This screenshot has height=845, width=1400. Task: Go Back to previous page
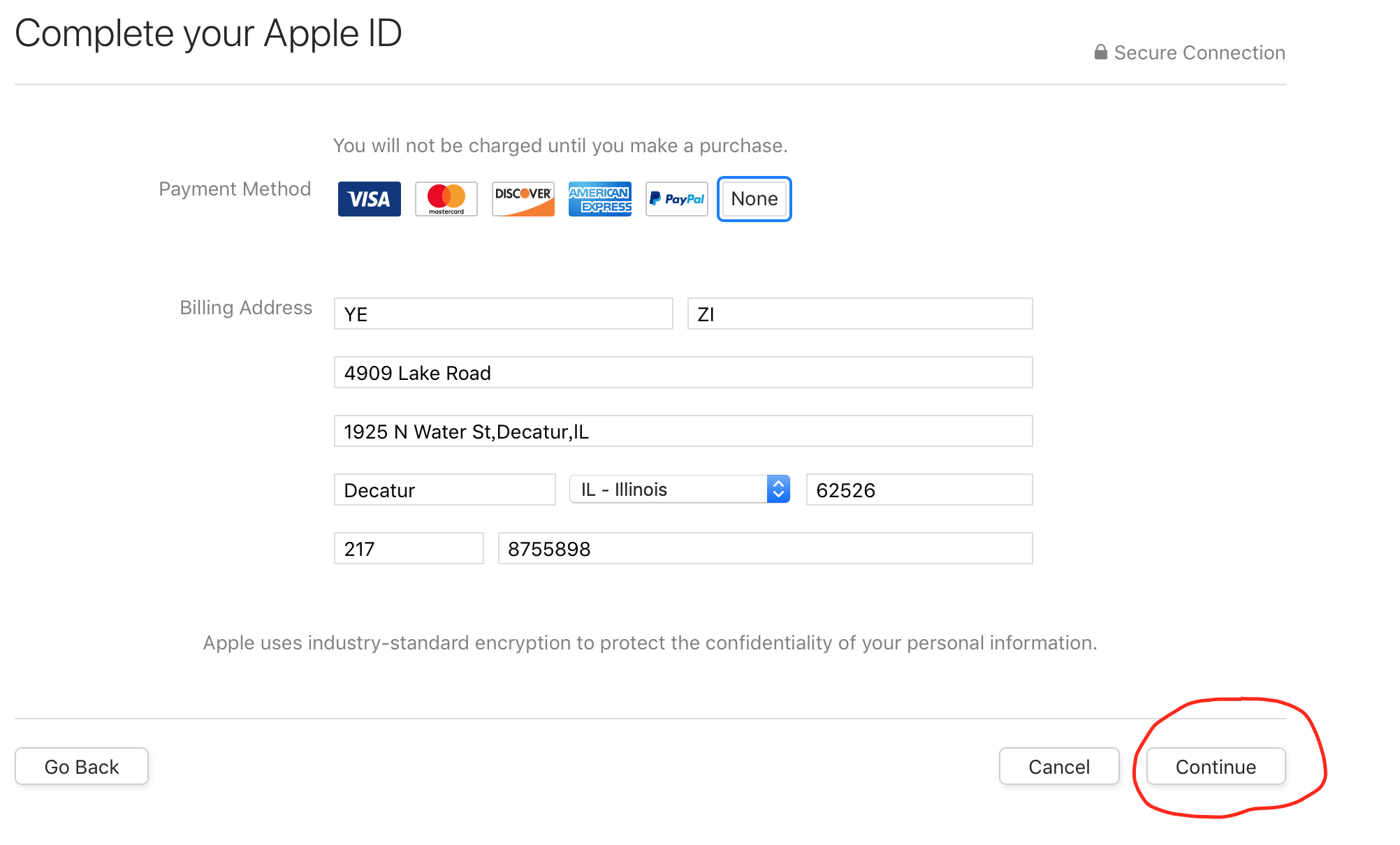(82, 766)
